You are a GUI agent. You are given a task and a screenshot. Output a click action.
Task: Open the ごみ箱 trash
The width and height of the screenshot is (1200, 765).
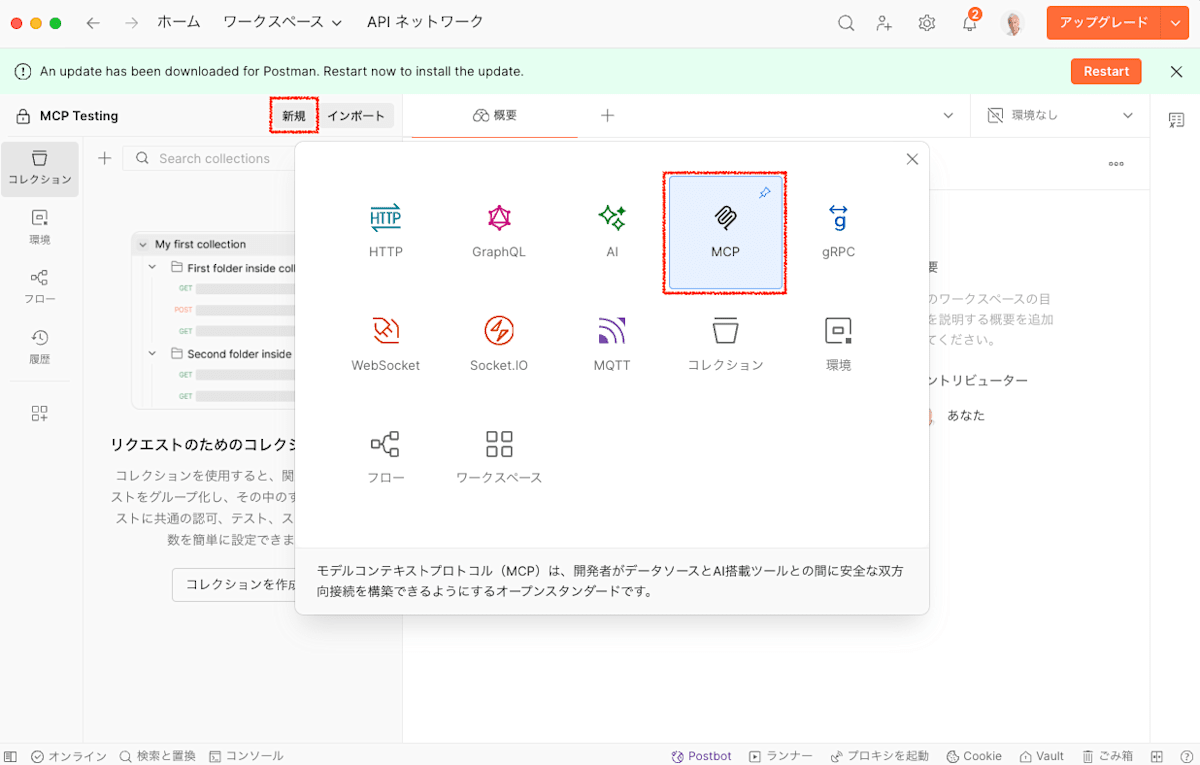click(x=1108, y=756)
